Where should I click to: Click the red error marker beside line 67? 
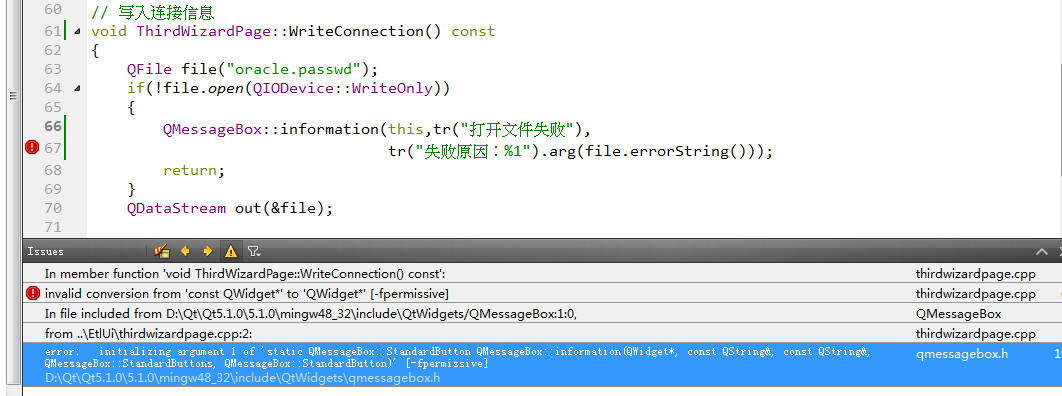[x=32, y=148]
